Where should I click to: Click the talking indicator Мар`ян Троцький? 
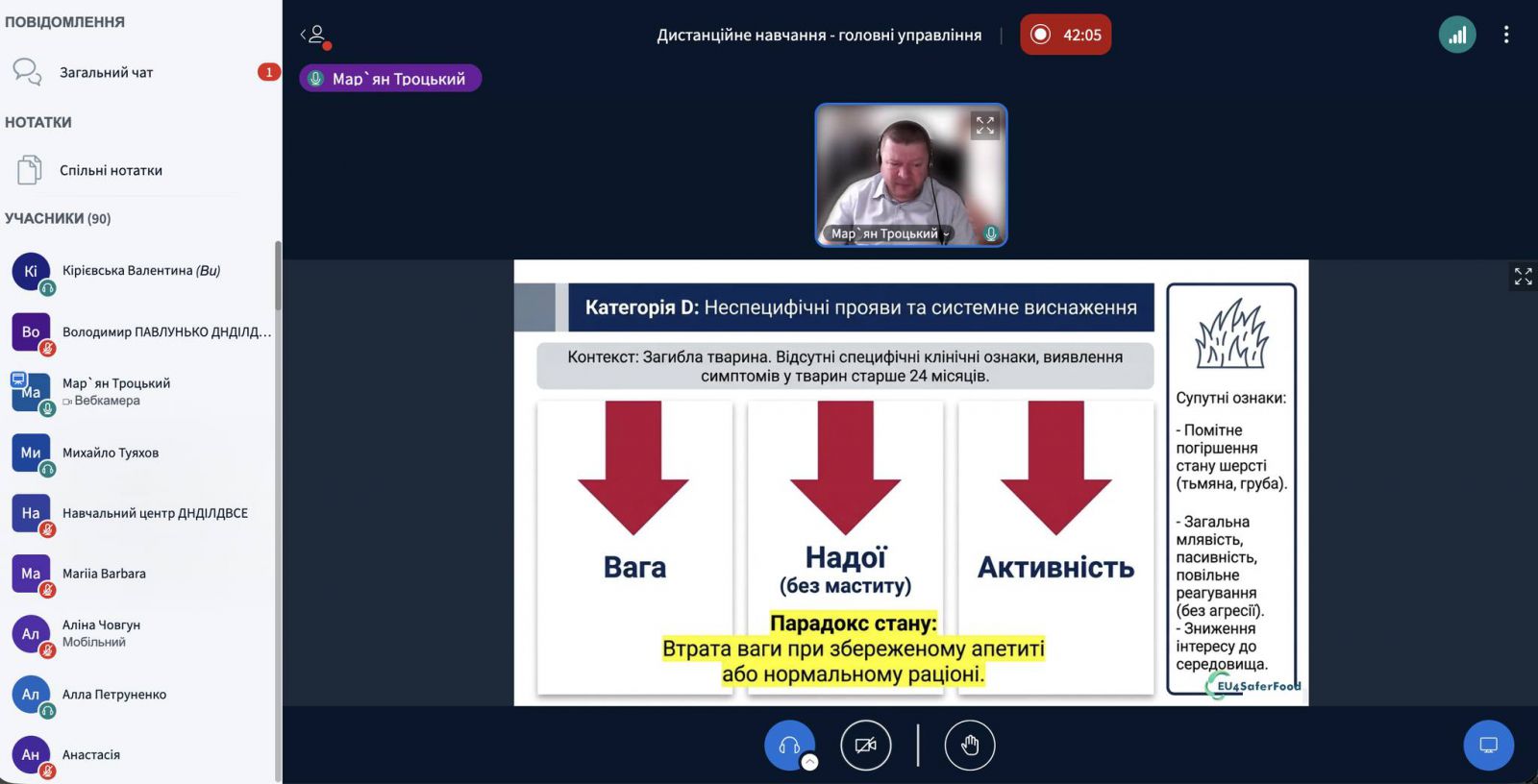390,79
